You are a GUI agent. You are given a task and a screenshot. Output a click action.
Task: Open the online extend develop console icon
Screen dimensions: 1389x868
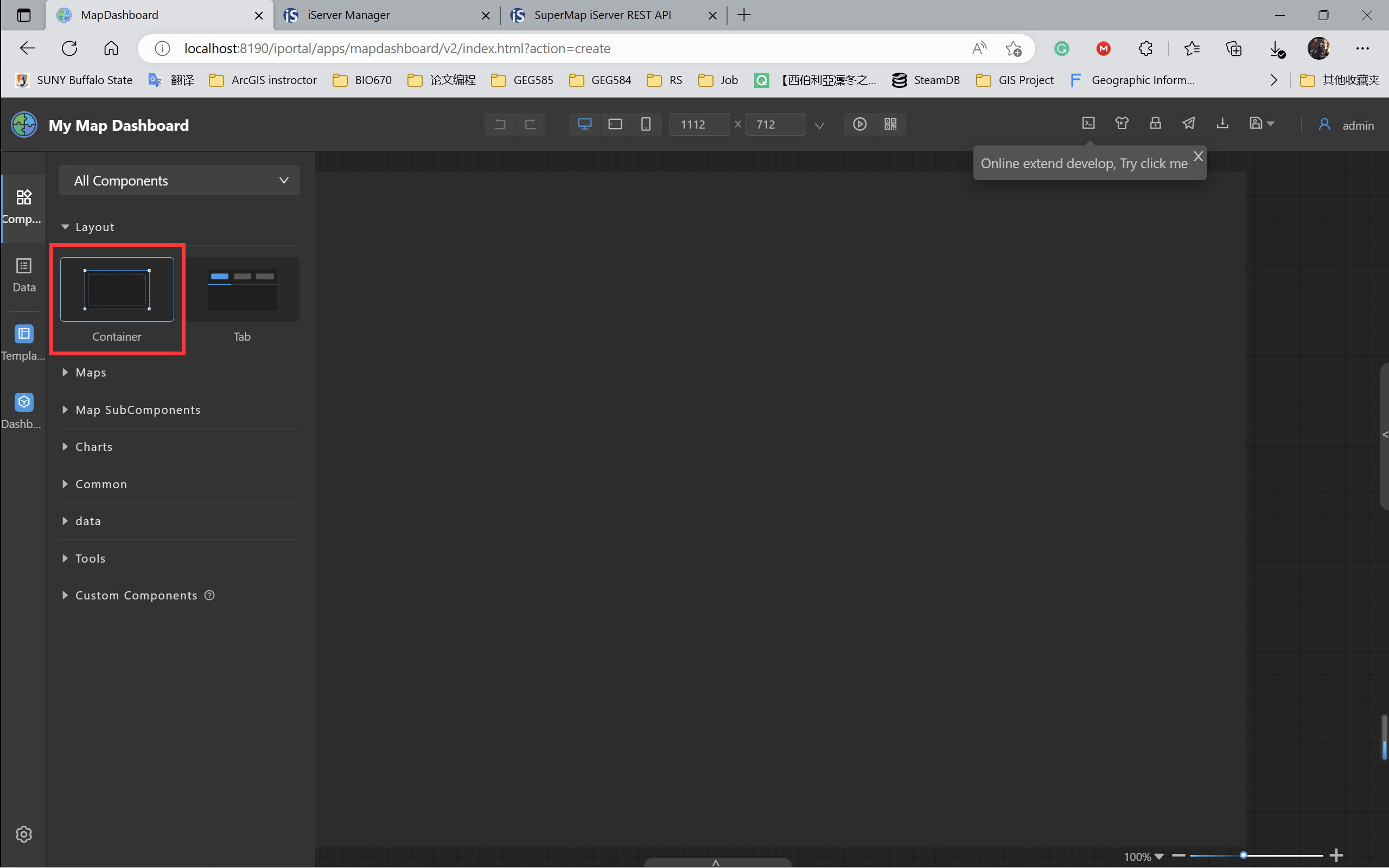pos(1088,124)
